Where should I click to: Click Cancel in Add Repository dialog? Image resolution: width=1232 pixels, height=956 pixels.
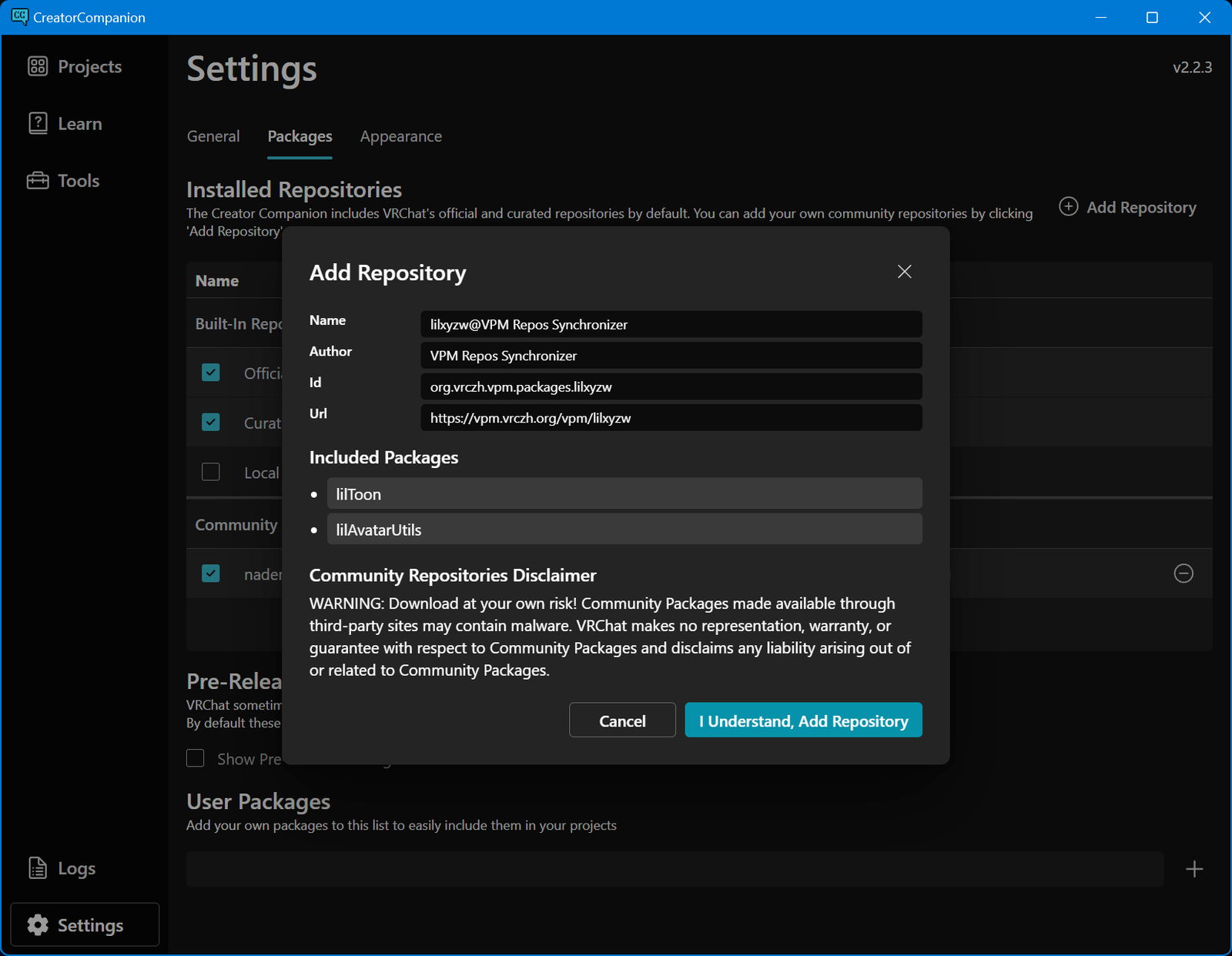pyautogui.click(x=622, y=720)
